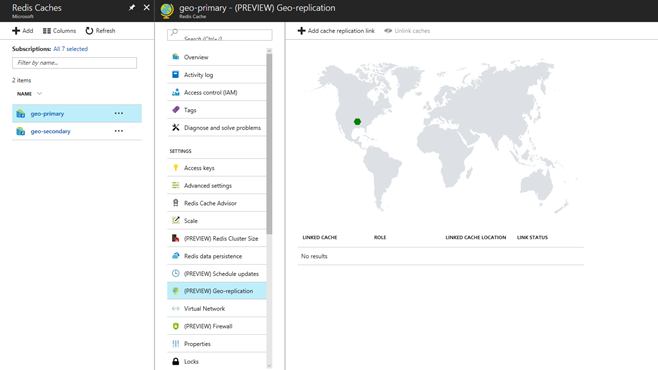Click the Unlink caches button
This screenshot has width=658, height=370.
407,31
